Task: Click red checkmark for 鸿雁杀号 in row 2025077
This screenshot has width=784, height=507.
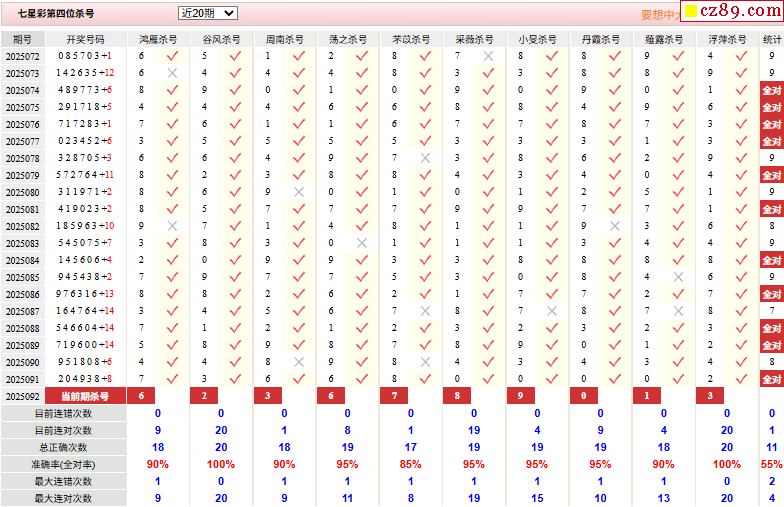Action: [x=172, y=141]
